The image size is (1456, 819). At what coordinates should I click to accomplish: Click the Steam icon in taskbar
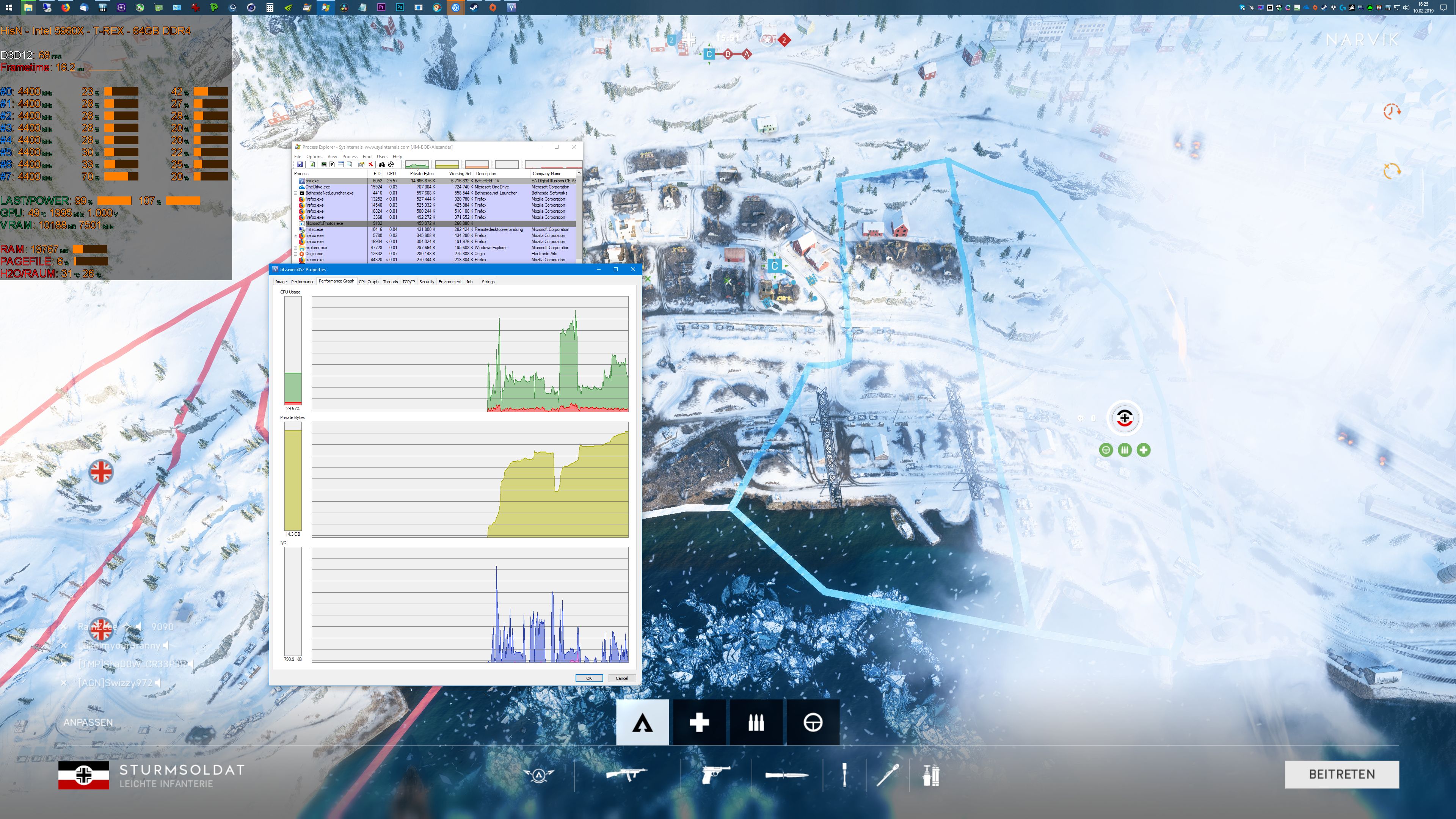474,7
